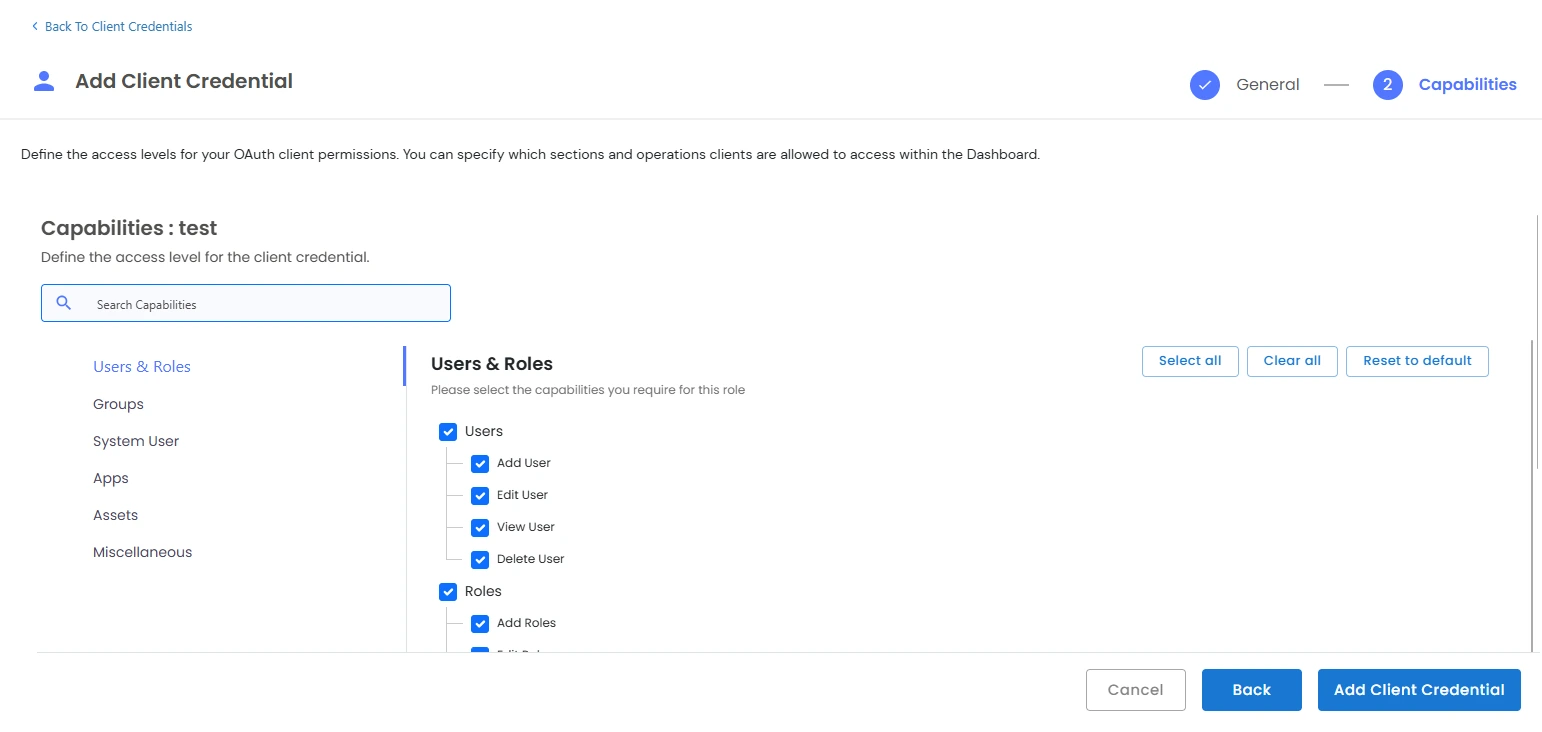Click the search magnifier icon
The width and height of the screenshot is (1542, 732).
click(x=64, y=302)
